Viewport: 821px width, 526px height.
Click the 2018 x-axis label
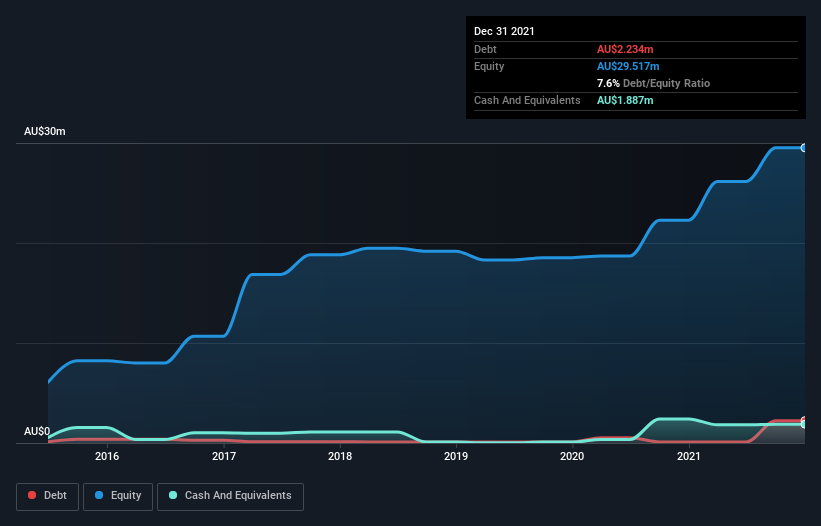click(x=340, y=456)
